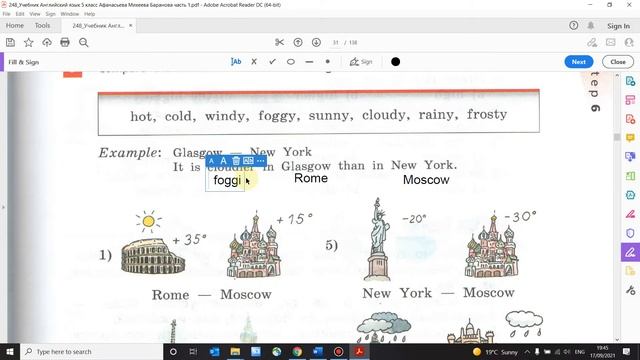
Task: Click inside the 'foggi' text field
Action: tap(225, 180)
